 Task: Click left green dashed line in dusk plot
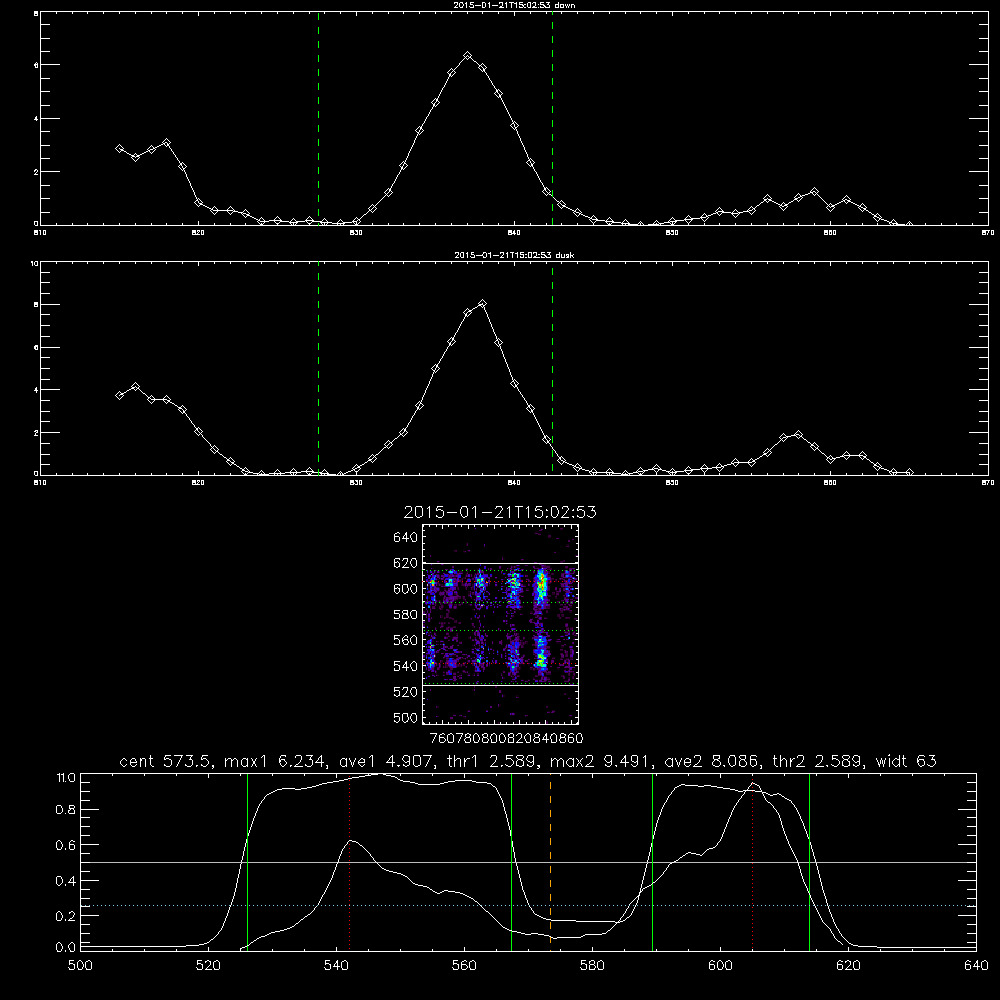pyautogui.click(x=318, y=368)
